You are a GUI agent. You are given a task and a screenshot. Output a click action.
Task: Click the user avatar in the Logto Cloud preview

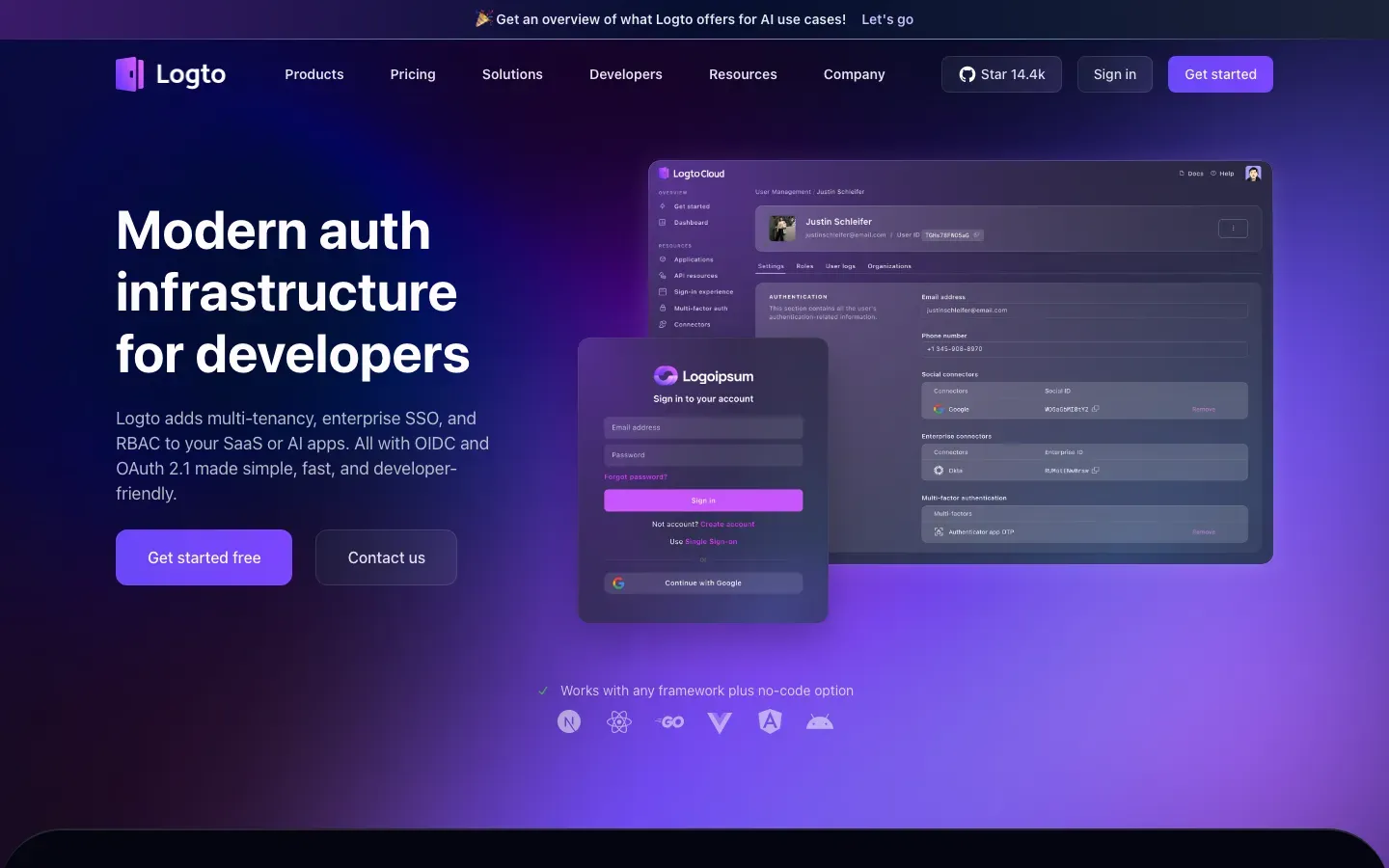[1253, 174]
